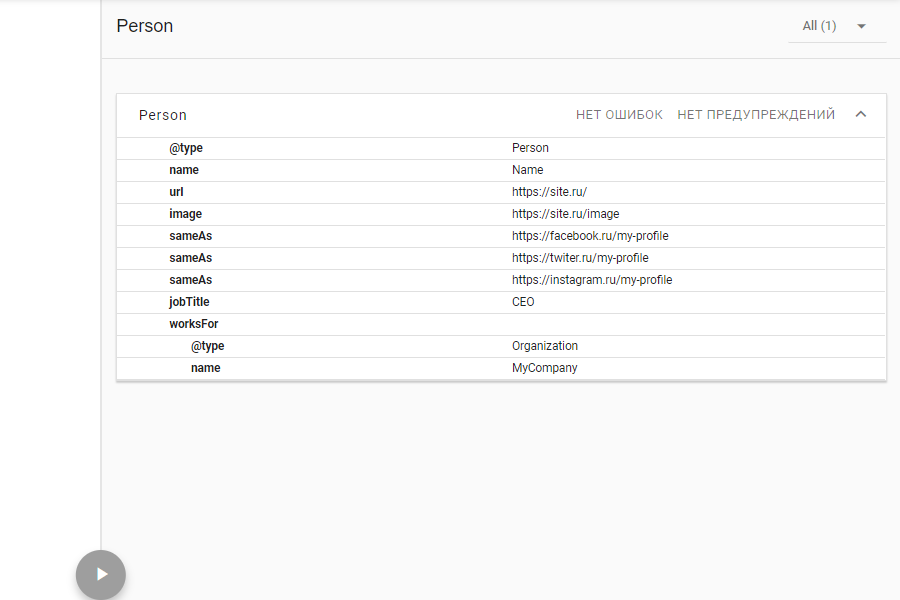Select the https://site.ru/ url value
Viewport: 900px width, 600px height.
pyautogui.click(x=556, y=192)
